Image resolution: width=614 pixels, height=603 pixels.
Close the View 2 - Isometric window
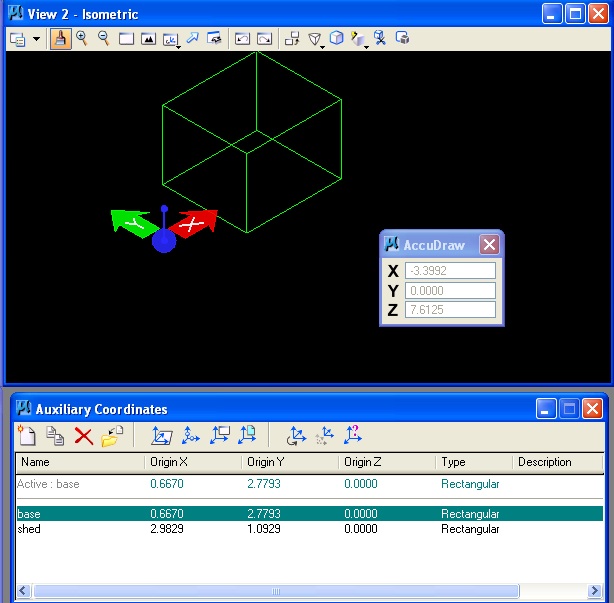[x=599, y=14]
